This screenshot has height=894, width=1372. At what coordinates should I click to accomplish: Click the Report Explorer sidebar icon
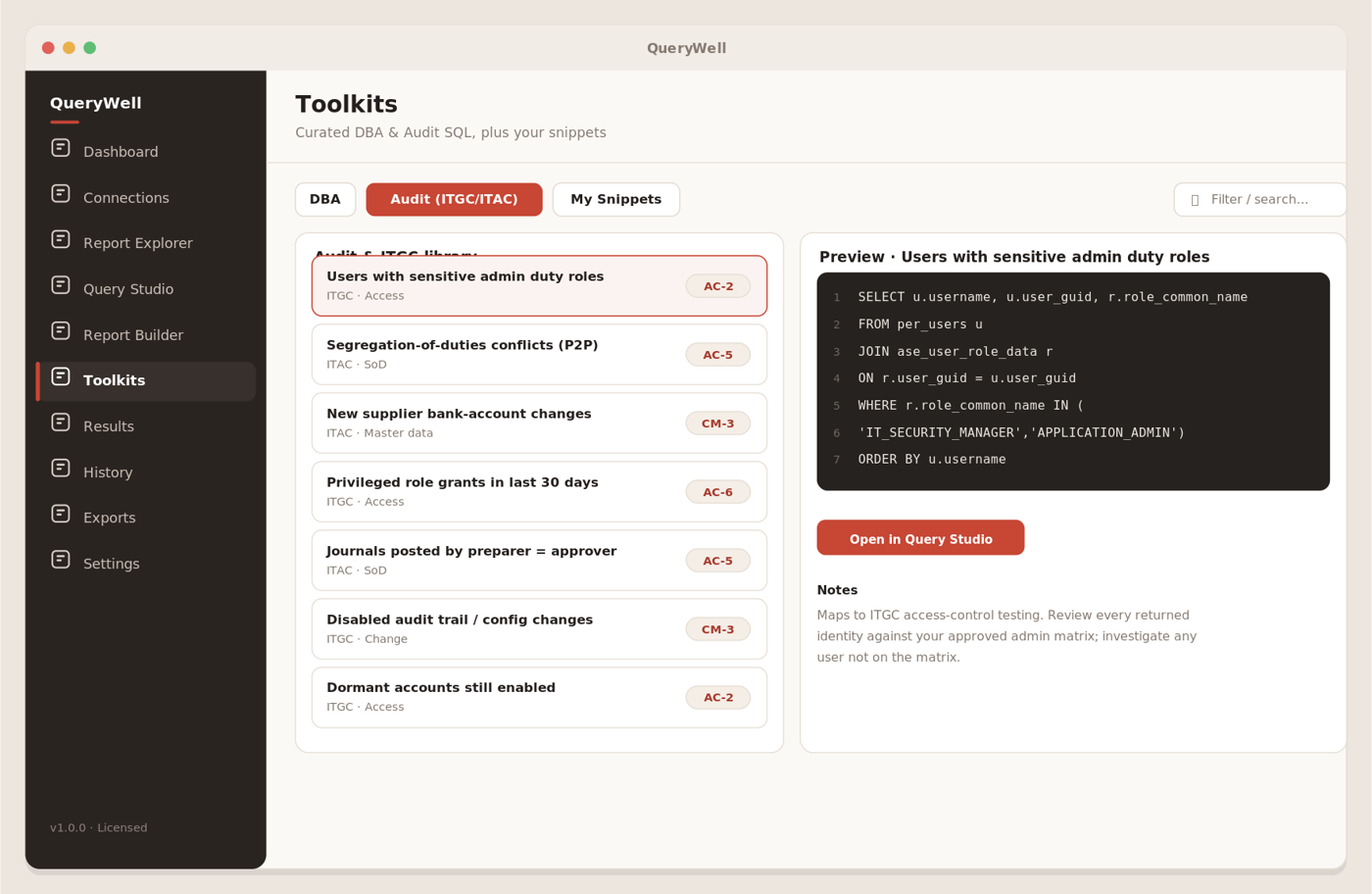coord(61,239)
